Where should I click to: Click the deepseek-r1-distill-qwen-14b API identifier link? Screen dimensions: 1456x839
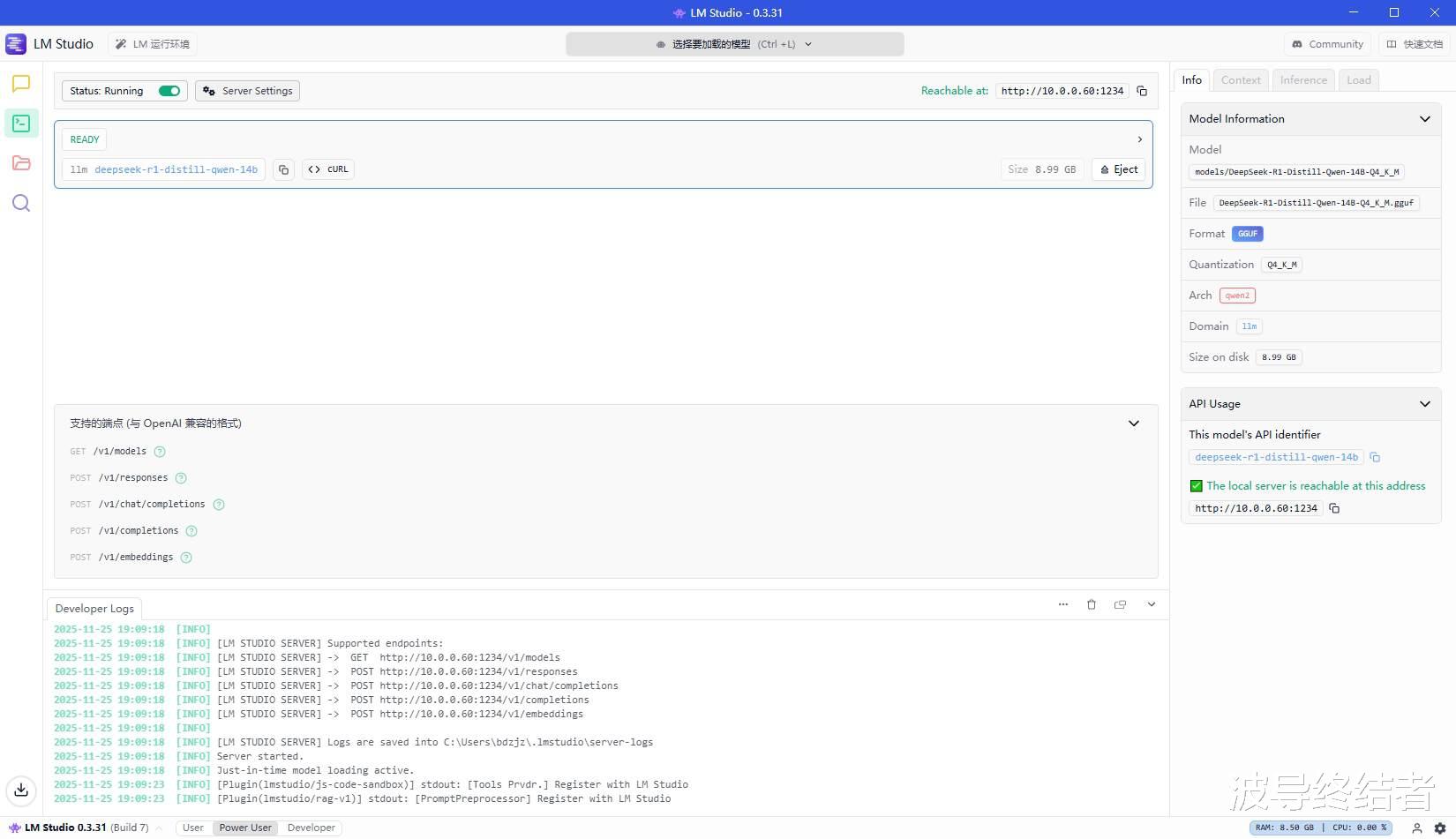1276,457
